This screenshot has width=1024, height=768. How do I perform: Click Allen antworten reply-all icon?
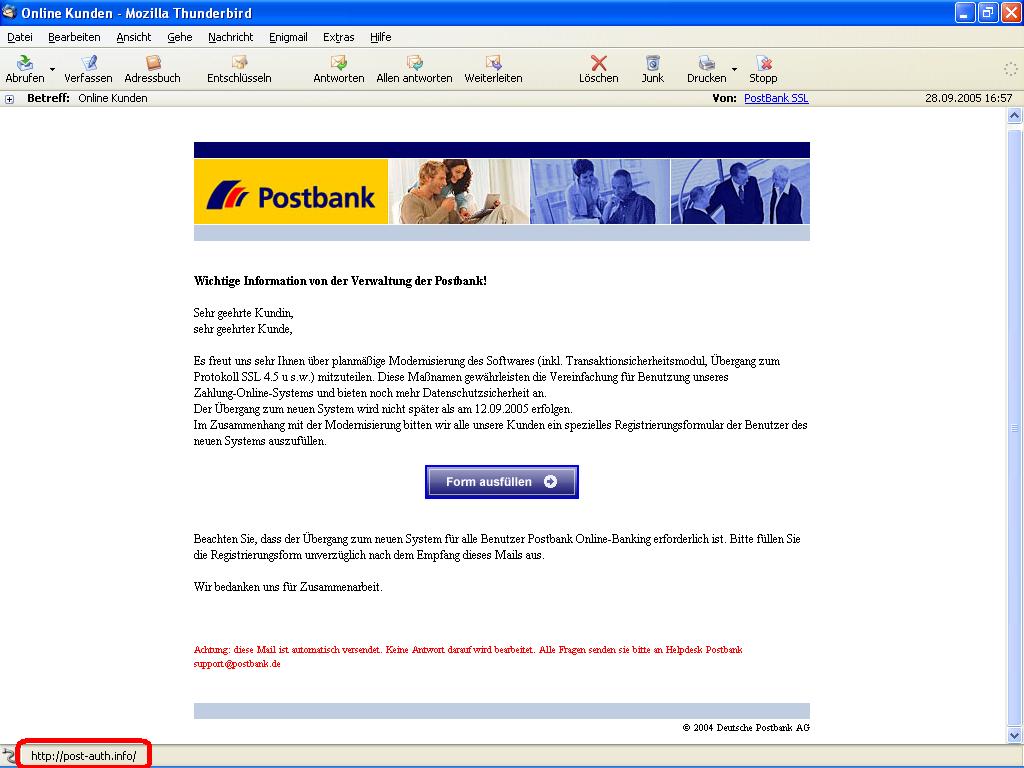(415, 63)
